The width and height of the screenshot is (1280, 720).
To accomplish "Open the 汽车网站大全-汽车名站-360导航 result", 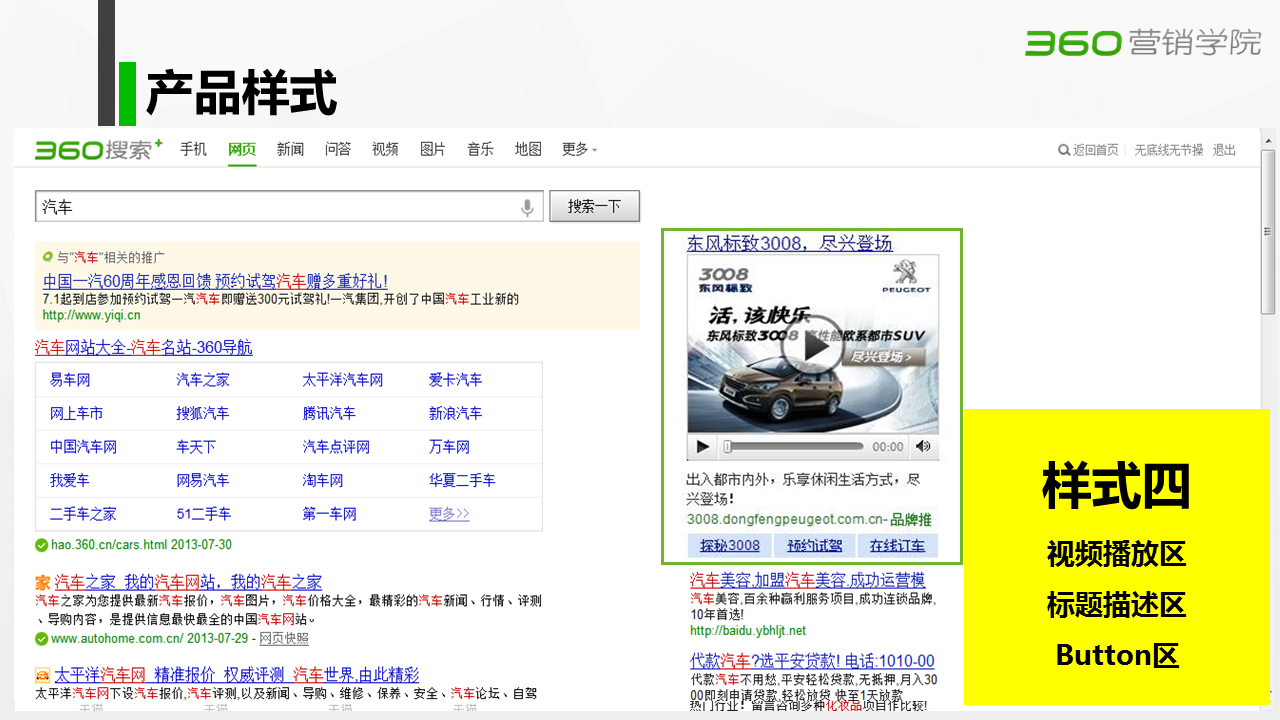I will (144, 347).
